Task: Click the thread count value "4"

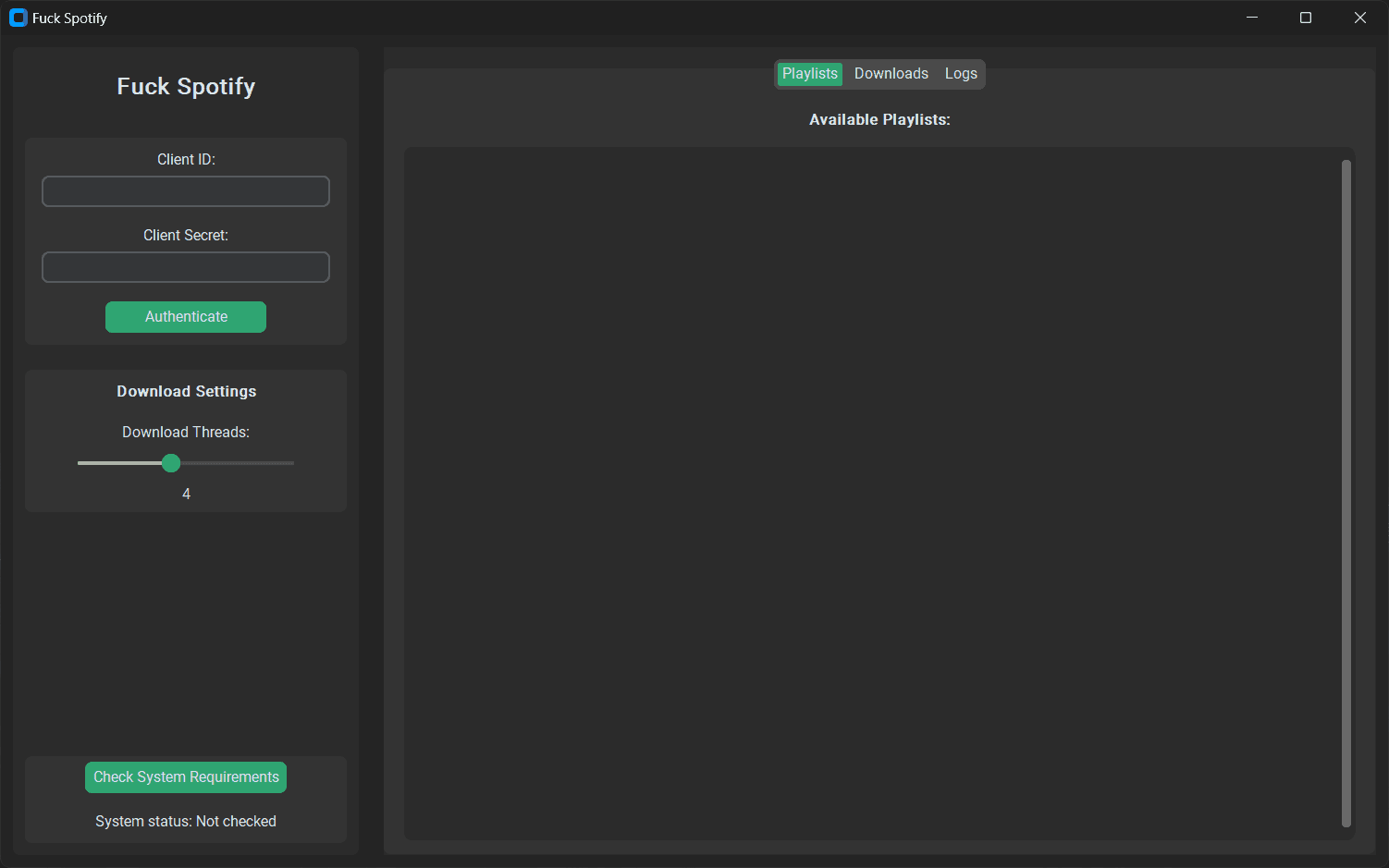Action: [x=187, y=495]
